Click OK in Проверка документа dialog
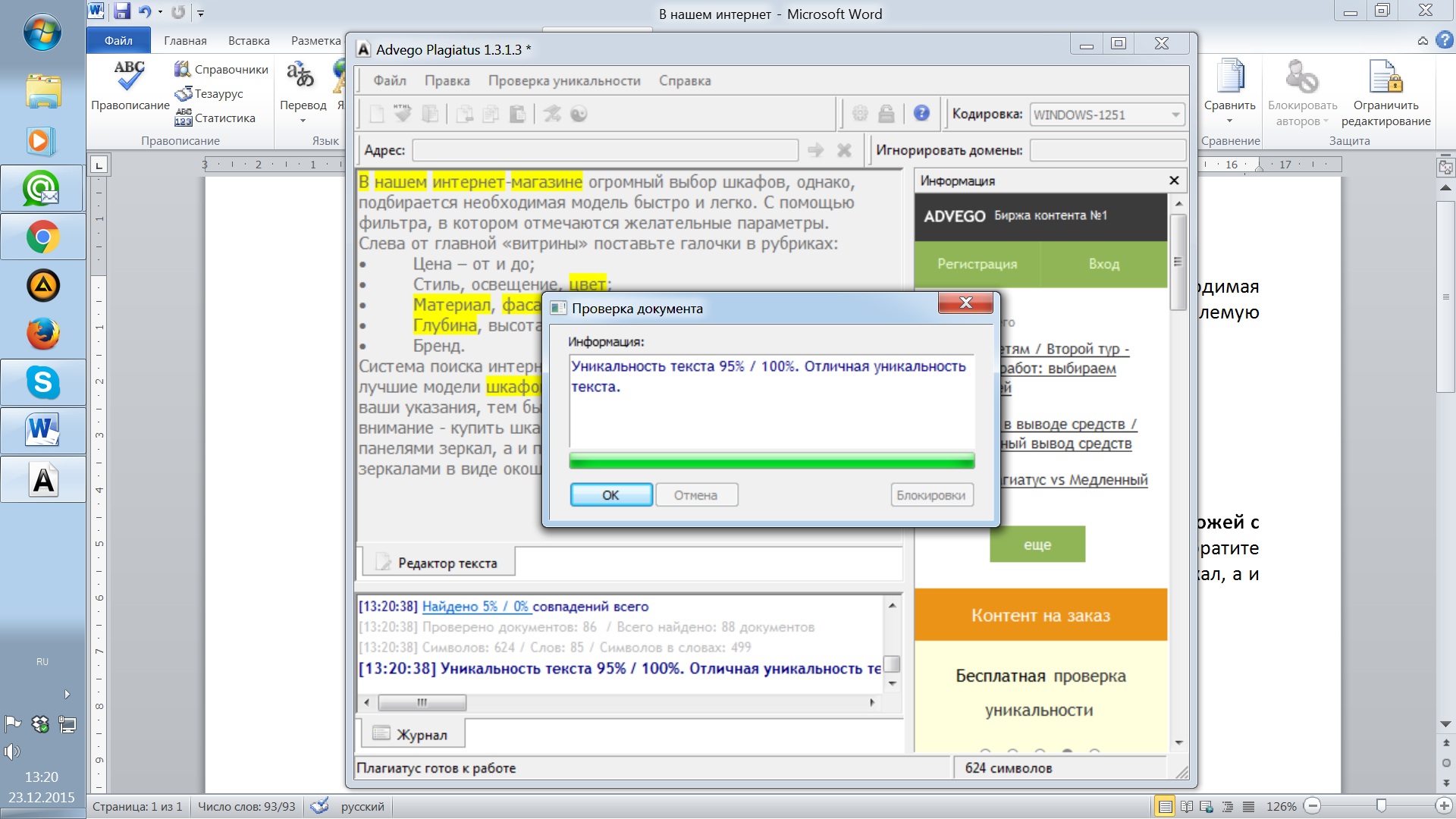Viewport: 1456px width, 819px height. coord(611,495)
